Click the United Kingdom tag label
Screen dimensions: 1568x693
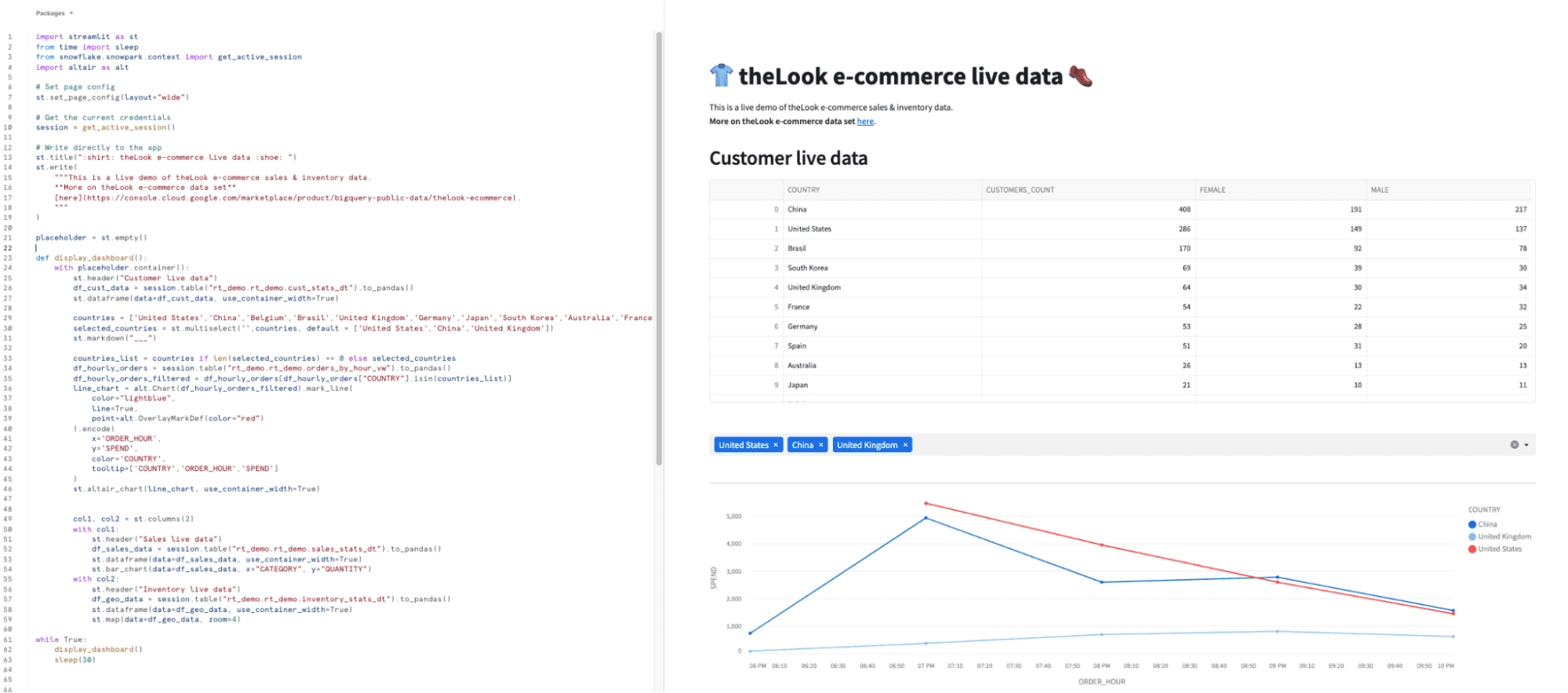(867, 445)
